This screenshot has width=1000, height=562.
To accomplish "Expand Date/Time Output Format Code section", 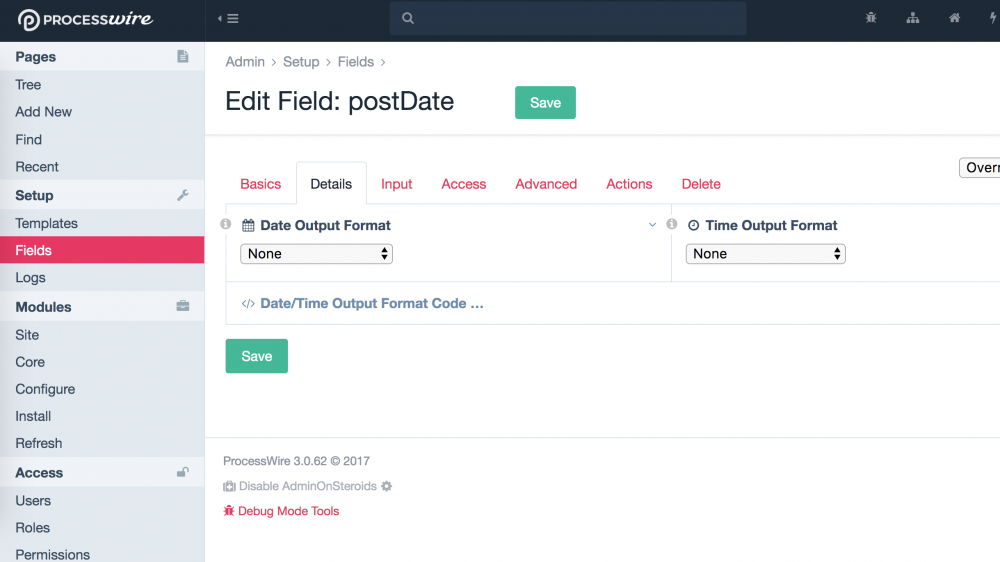I will pos(371,303).
